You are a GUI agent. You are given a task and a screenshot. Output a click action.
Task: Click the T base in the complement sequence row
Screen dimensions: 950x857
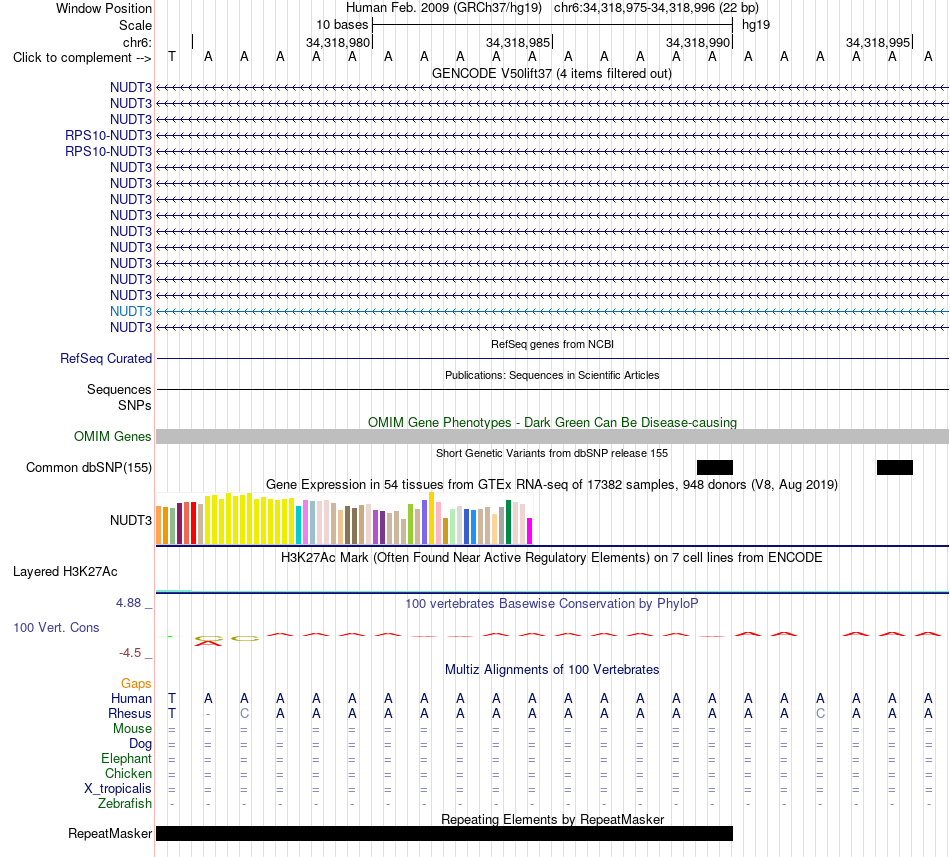pyautogui.click(x=172, y=56)
